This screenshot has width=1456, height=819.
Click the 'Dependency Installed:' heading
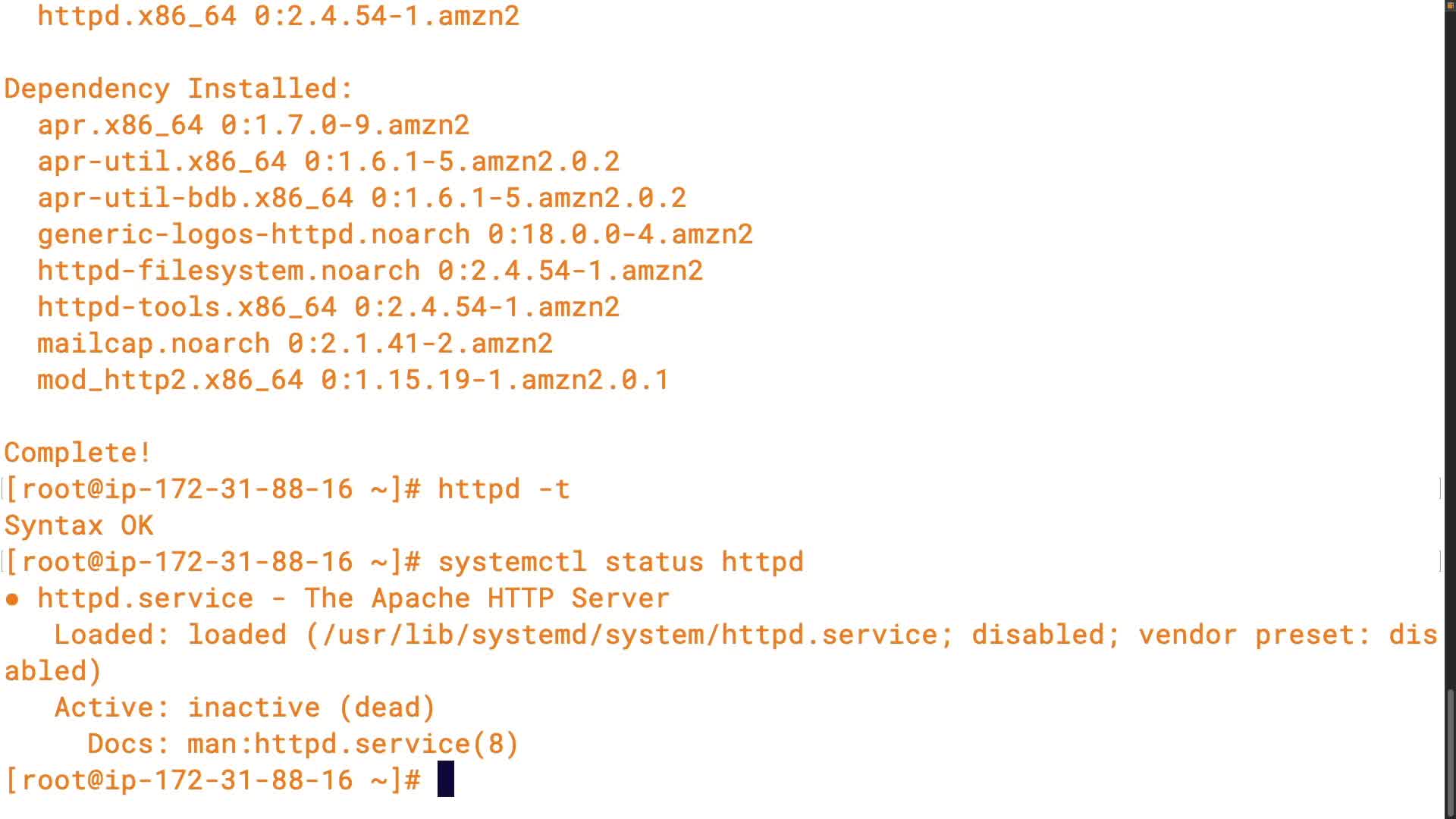tap(179, 89)
